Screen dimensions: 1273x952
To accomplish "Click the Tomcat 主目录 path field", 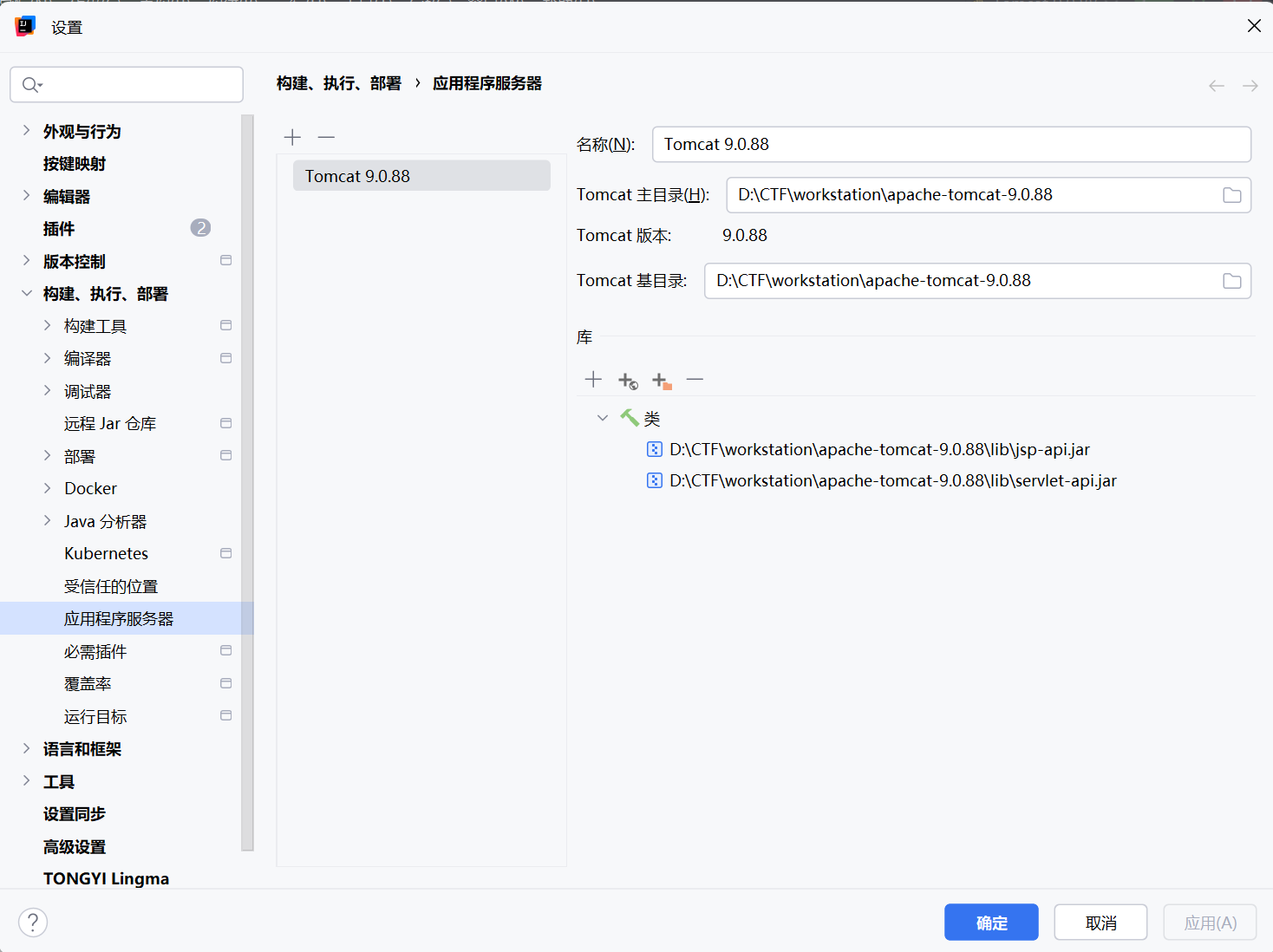I will point(989,195).
